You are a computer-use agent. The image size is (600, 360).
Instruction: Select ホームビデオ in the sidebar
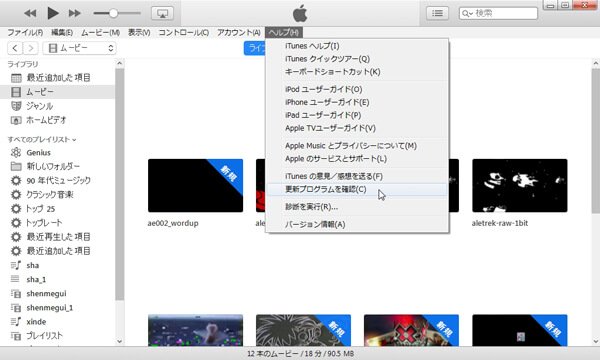click(57, 120)
